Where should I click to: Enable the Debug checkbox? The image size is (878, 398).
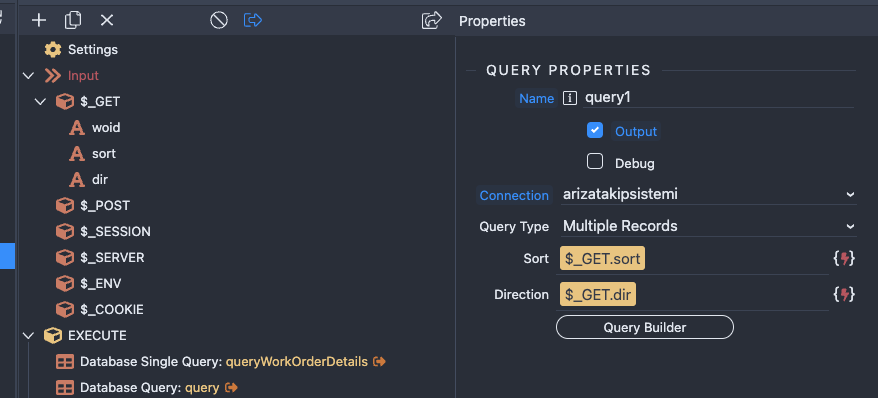[x=595, y=162]
